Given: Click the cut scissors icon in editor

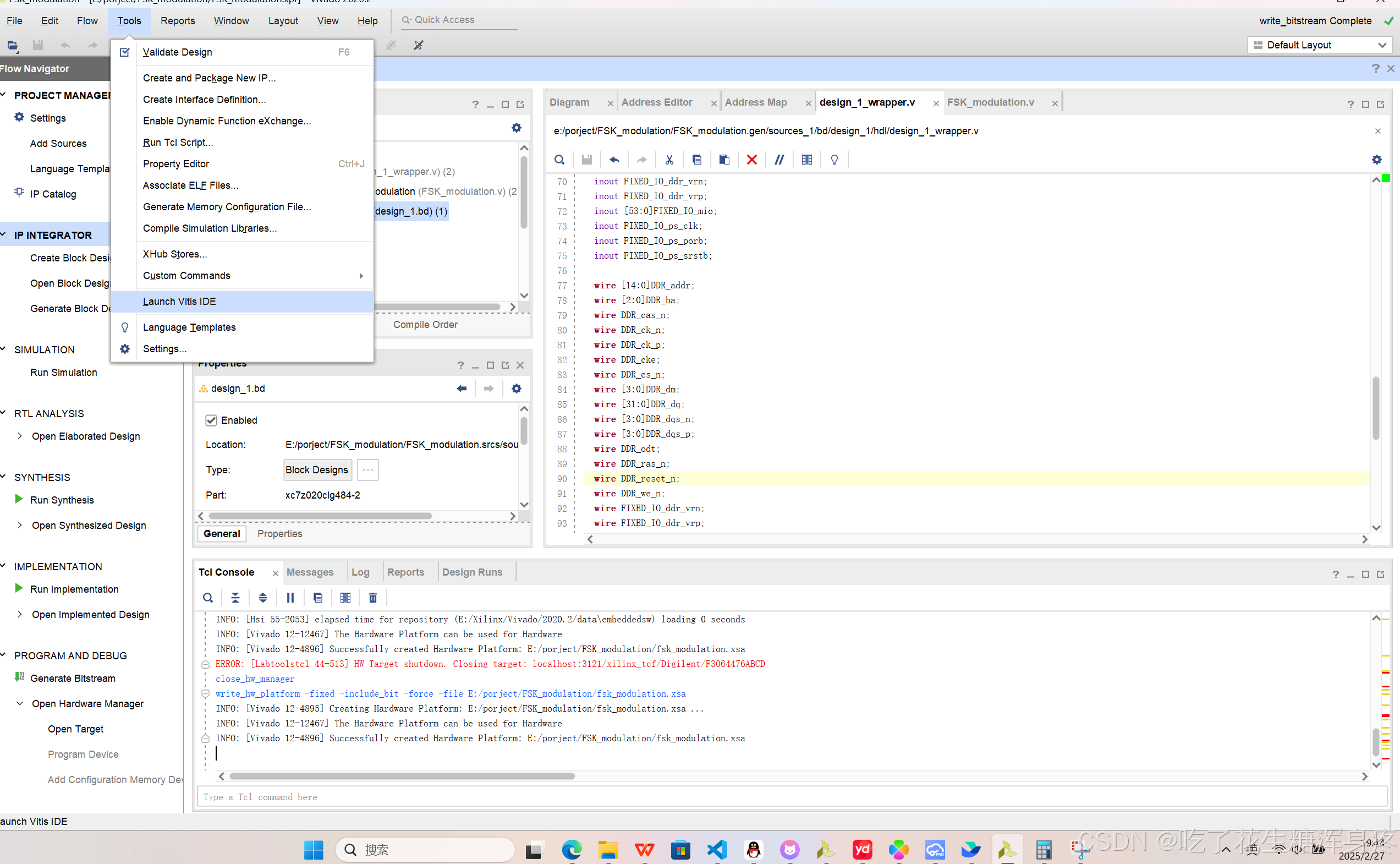Looking at the screenshot, I should pyautogui.click(x=669, y=160).
